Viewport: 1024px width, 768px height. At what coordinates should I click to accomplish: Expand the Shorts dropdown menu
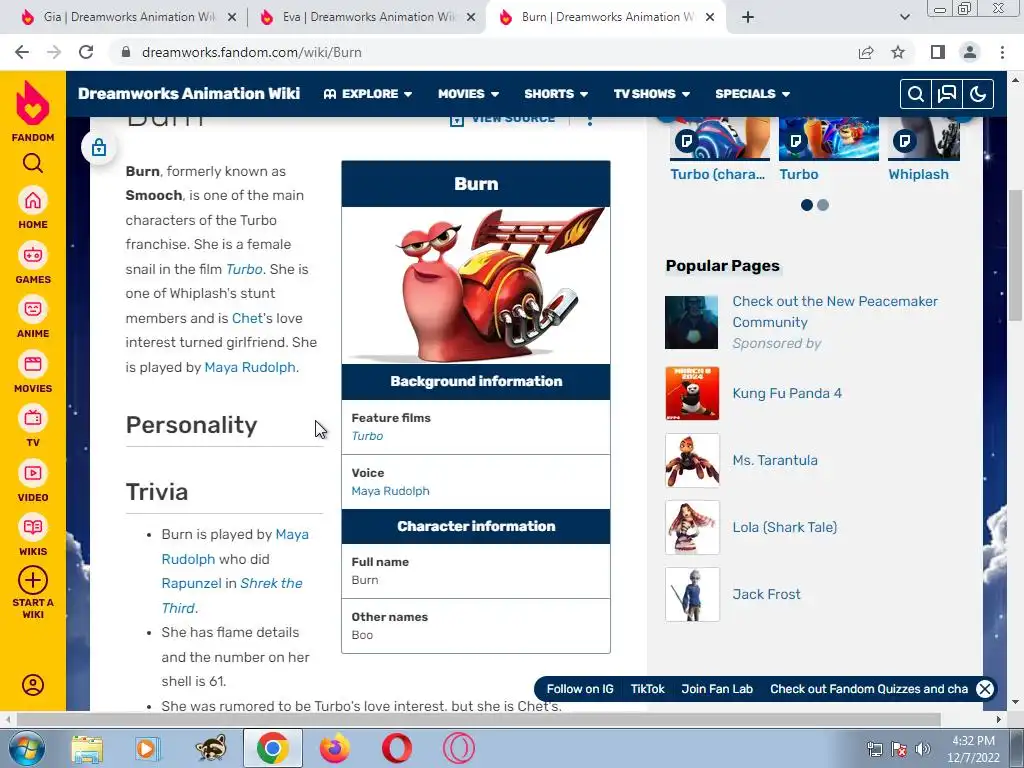click(x=556, y=94)
